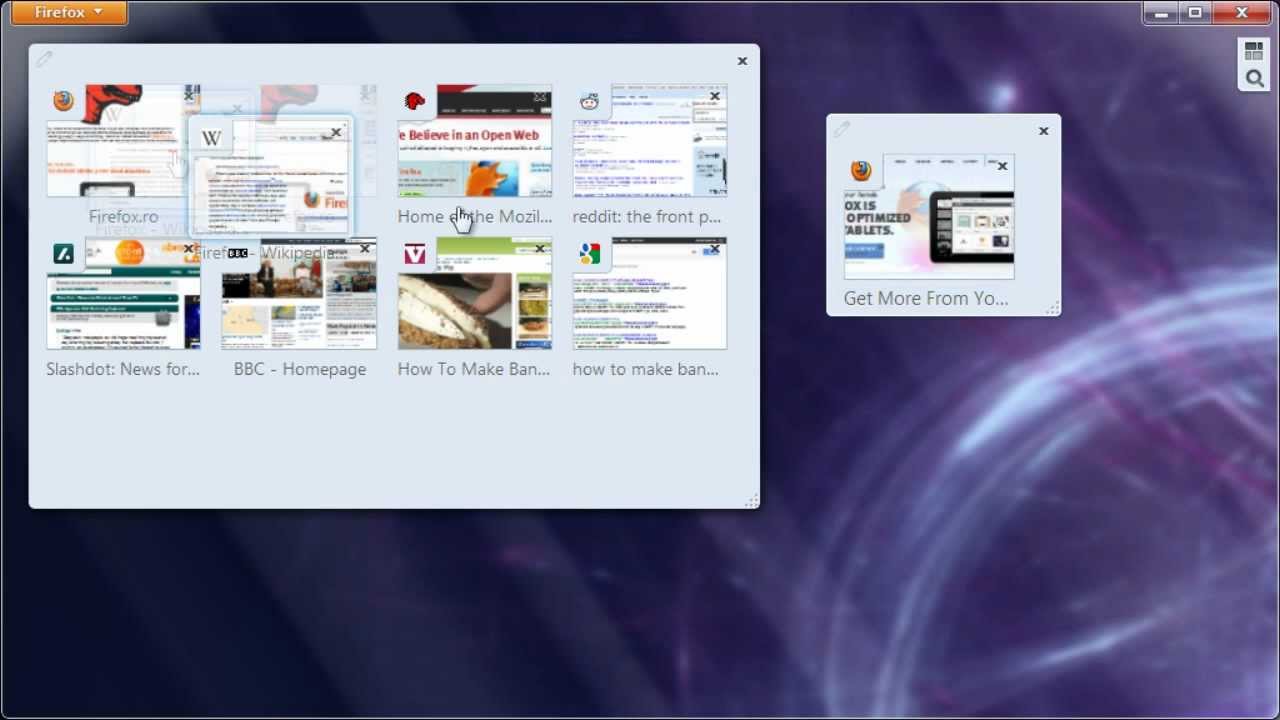Open the Get More From Yo... thumbnail
The width and height of the screenshot is (1280, 720).
pyautogui.click(x=929, y=217)
